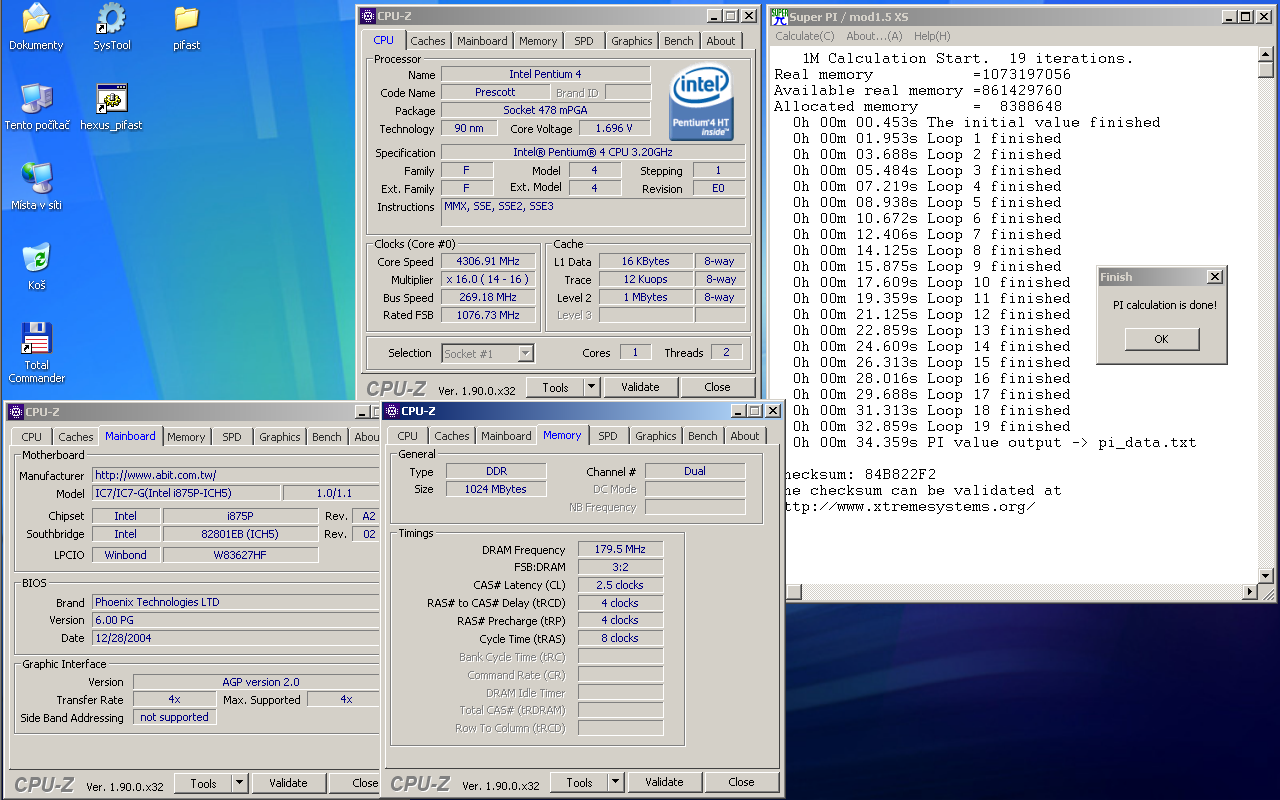Open the SysTool desktop icon
This screenshot has height=800, width=1280.
click(111, 27)
